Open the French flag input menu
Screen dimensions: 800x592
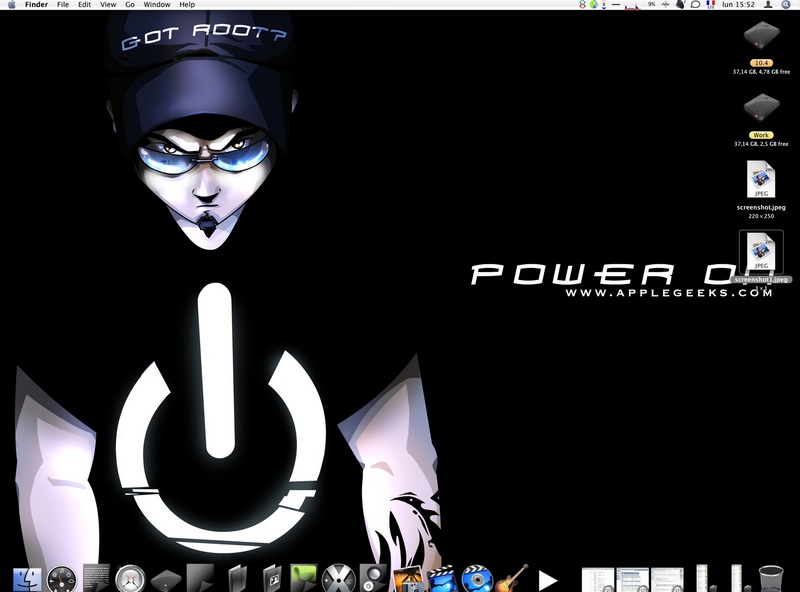point(711,5)
